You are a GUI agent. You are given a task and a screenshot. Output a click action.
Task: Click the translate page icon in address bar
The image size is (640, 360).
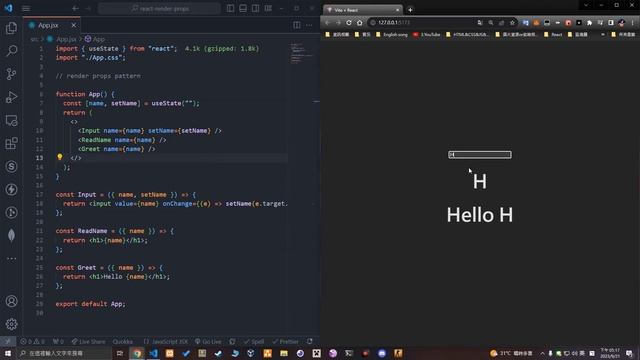[x=480, y=22]
